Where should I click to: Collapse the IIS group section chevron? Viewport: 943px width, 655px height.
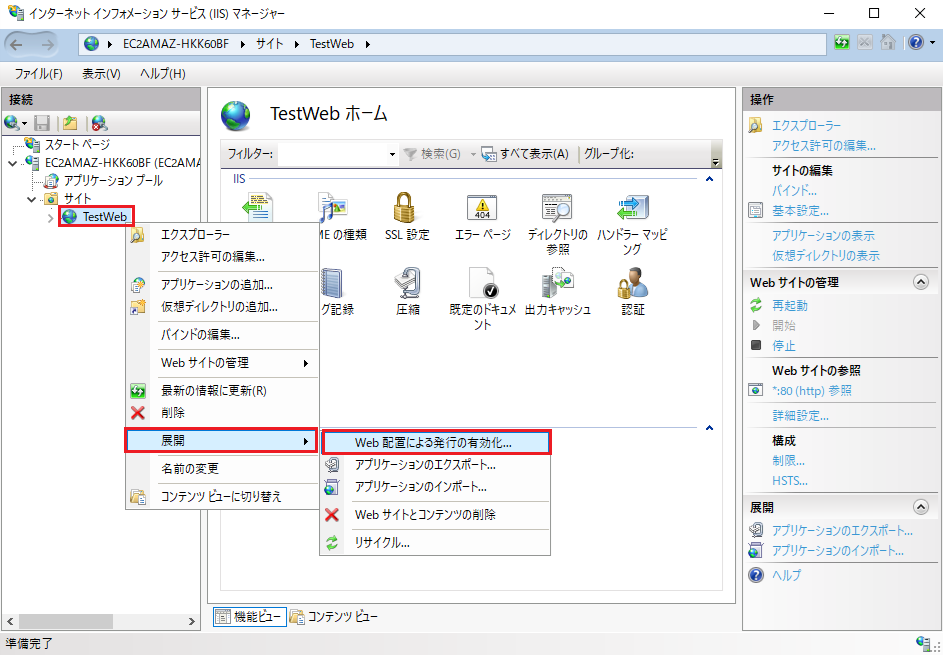pos(709,179)
